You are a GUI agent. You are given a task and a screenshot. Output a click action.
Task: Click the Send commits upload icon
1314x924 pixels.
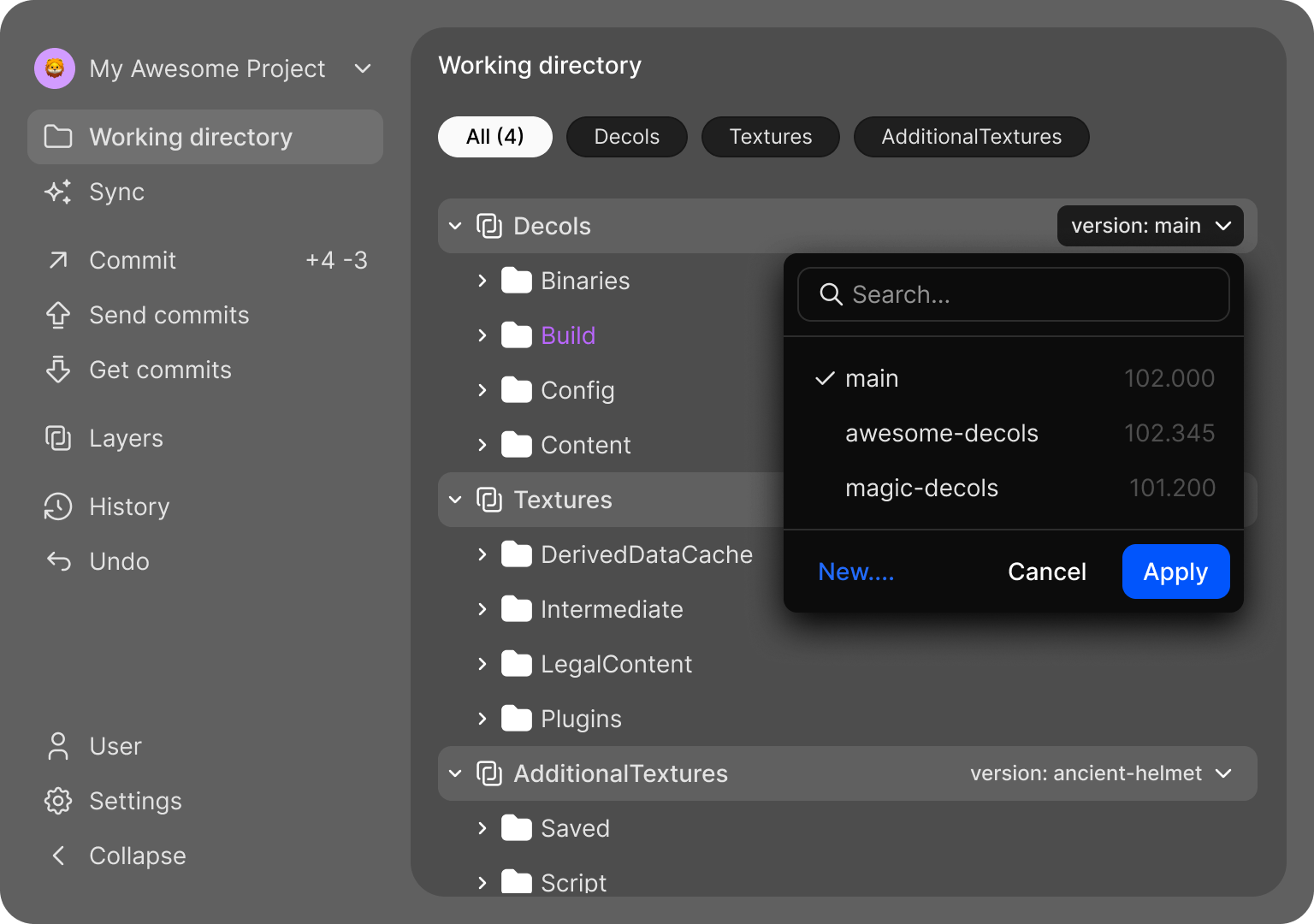coord(58,315)
